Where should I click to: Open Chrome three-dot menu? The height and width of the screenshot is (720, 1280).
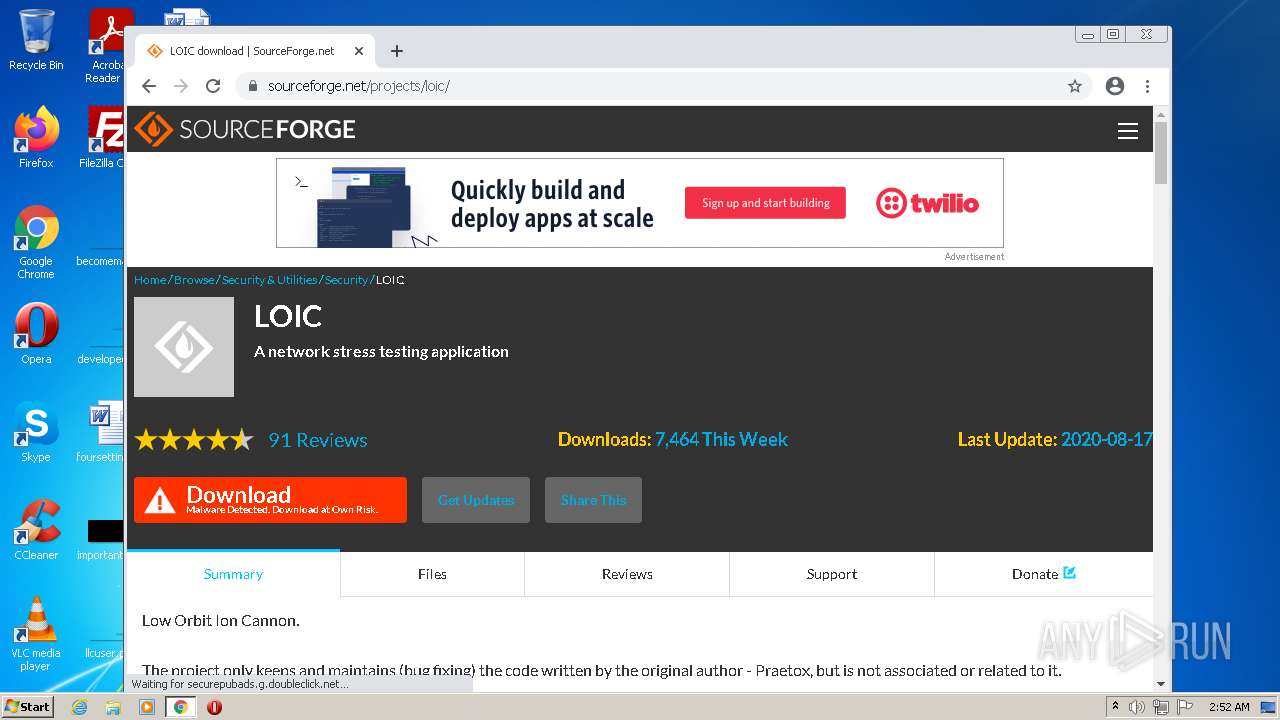click(1147, 86)
